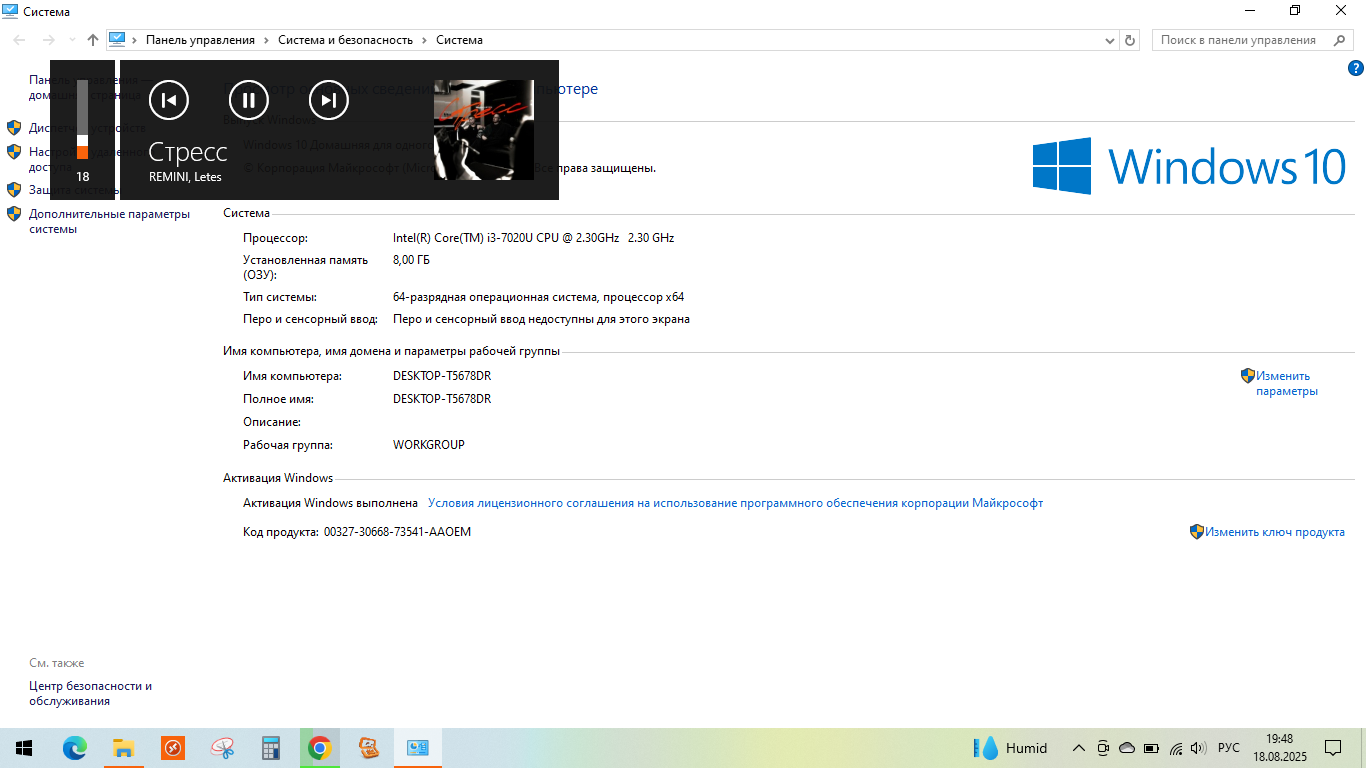1366x768 pixels.
Task: Refresh the Control Panel page
Action: click(1130, 40)
